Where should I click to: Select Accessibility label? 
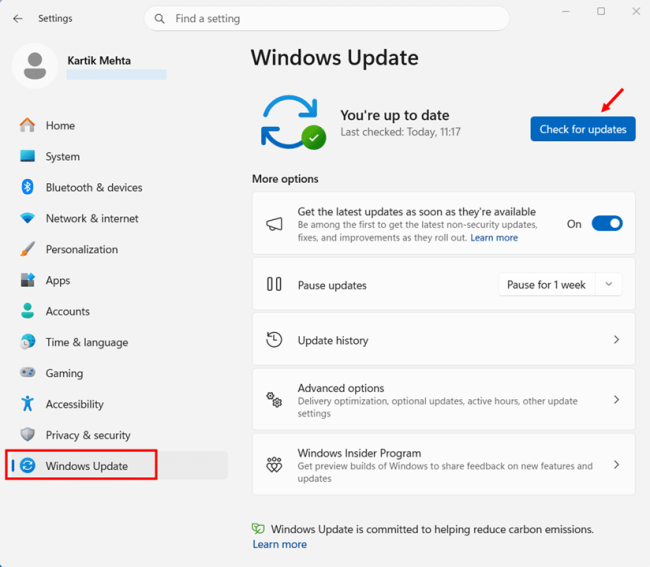75,404
